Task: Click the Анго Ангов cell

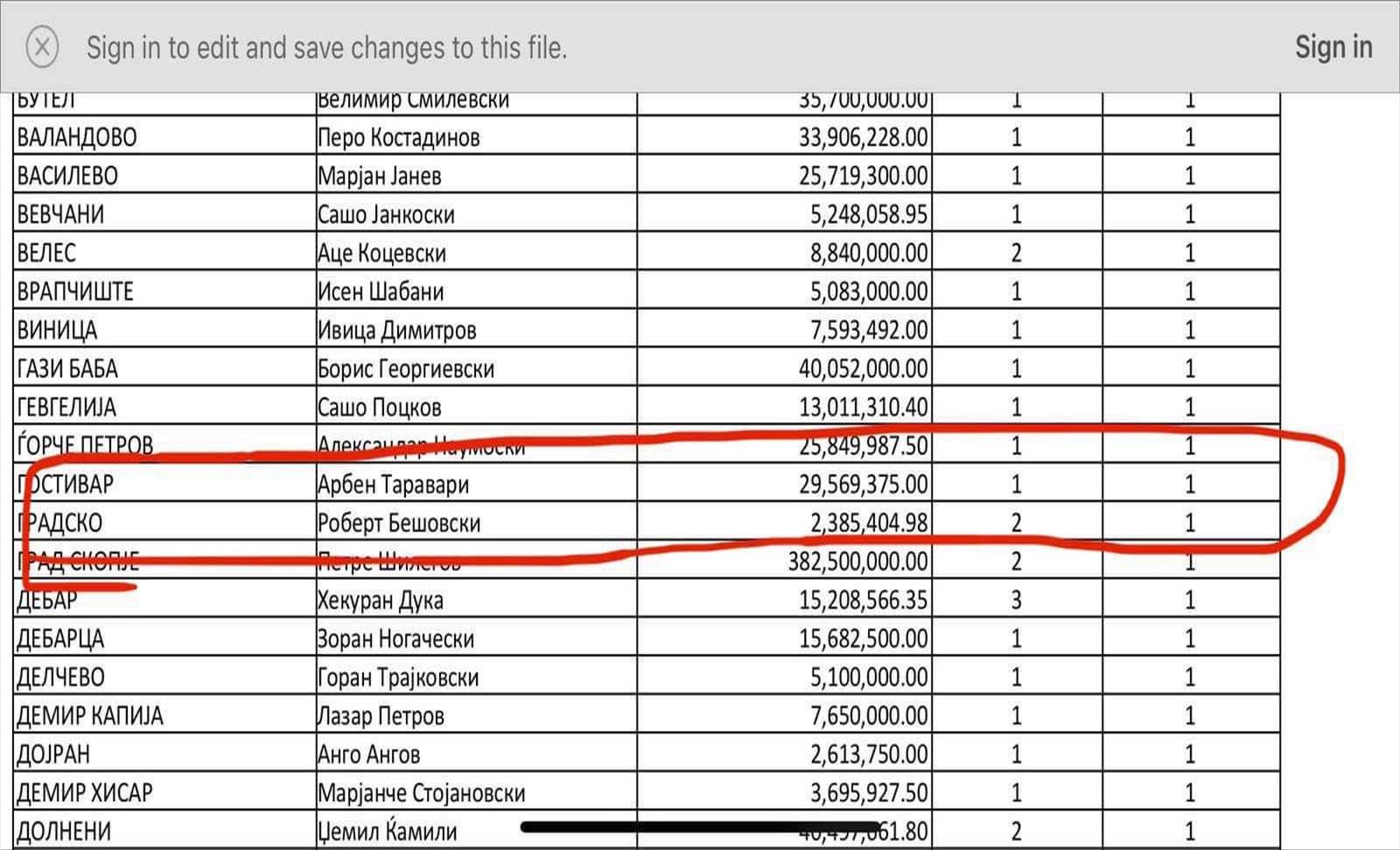Action: click(x=476, y=753)
